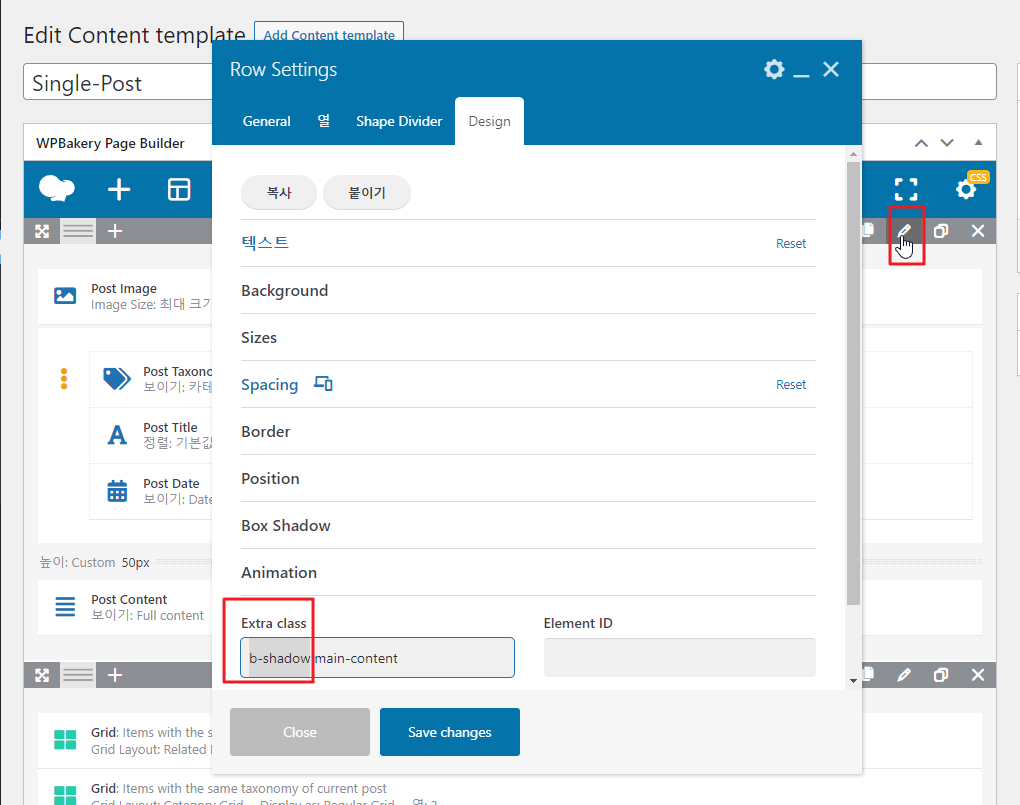Add column to first row
This screenshot has height=805, width=1020.
point(115,231)
